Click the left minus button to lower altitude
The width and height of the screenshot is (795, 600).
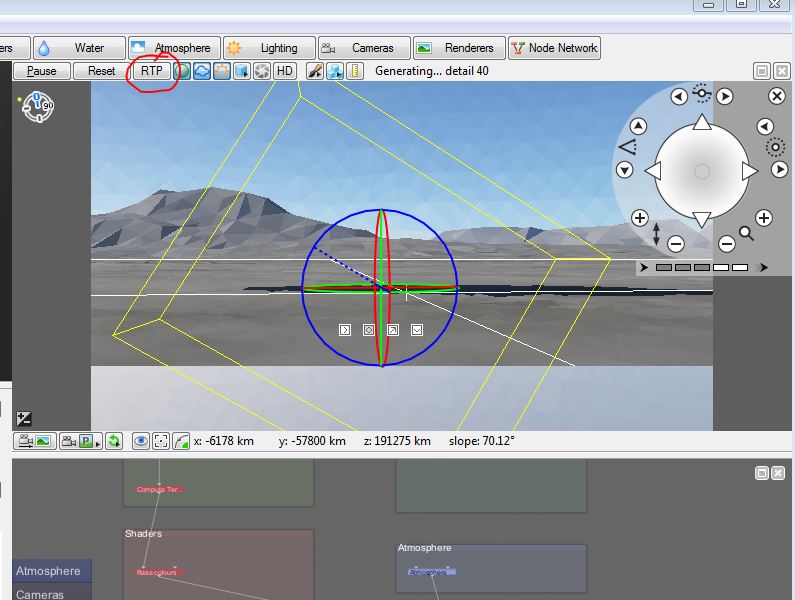click(x=675, y=244)
